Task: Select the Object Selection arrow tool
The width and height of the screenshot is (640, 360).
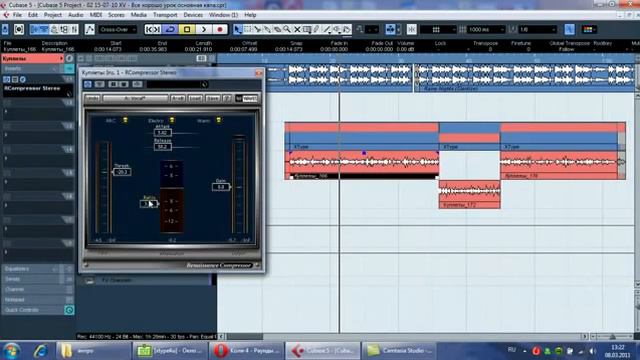Action: (x=238, y=29)
